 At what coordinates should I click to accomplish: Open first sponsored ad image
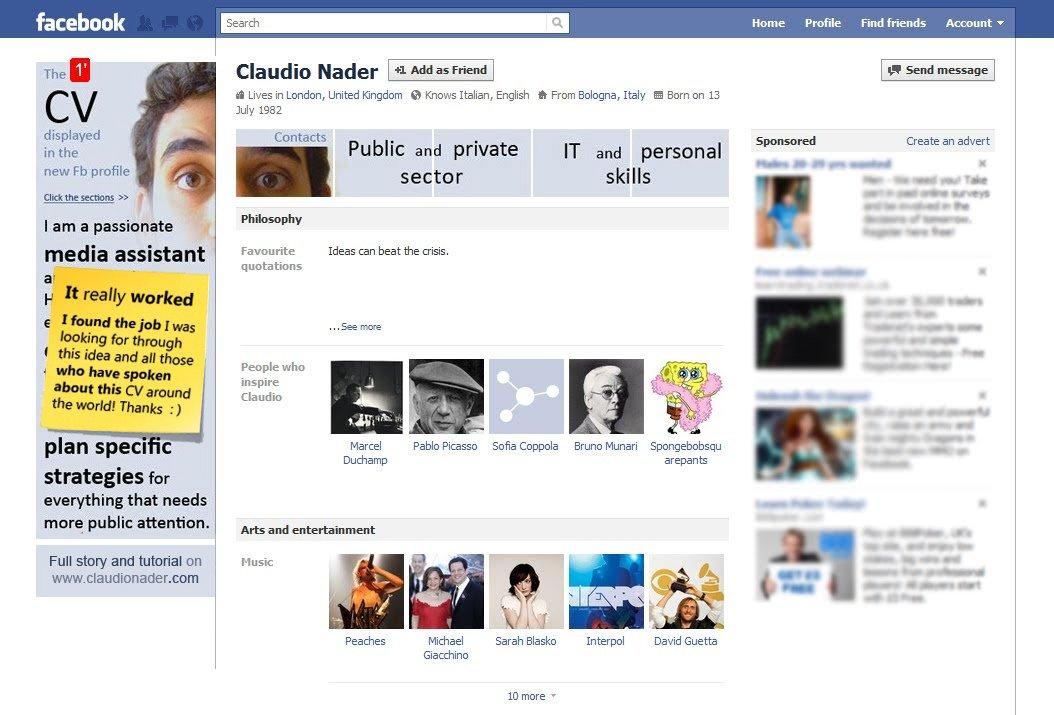pos(783,212)
